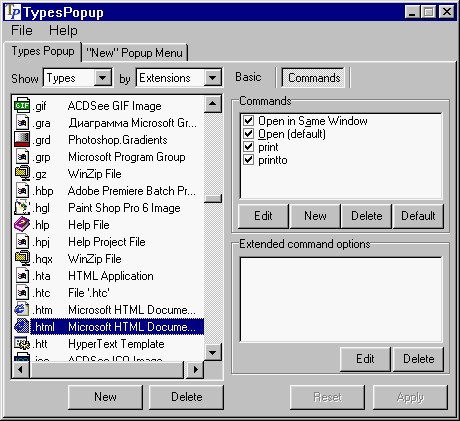
Task: Minimize the TypesPopup window
Action: click(x=412, y=12)
